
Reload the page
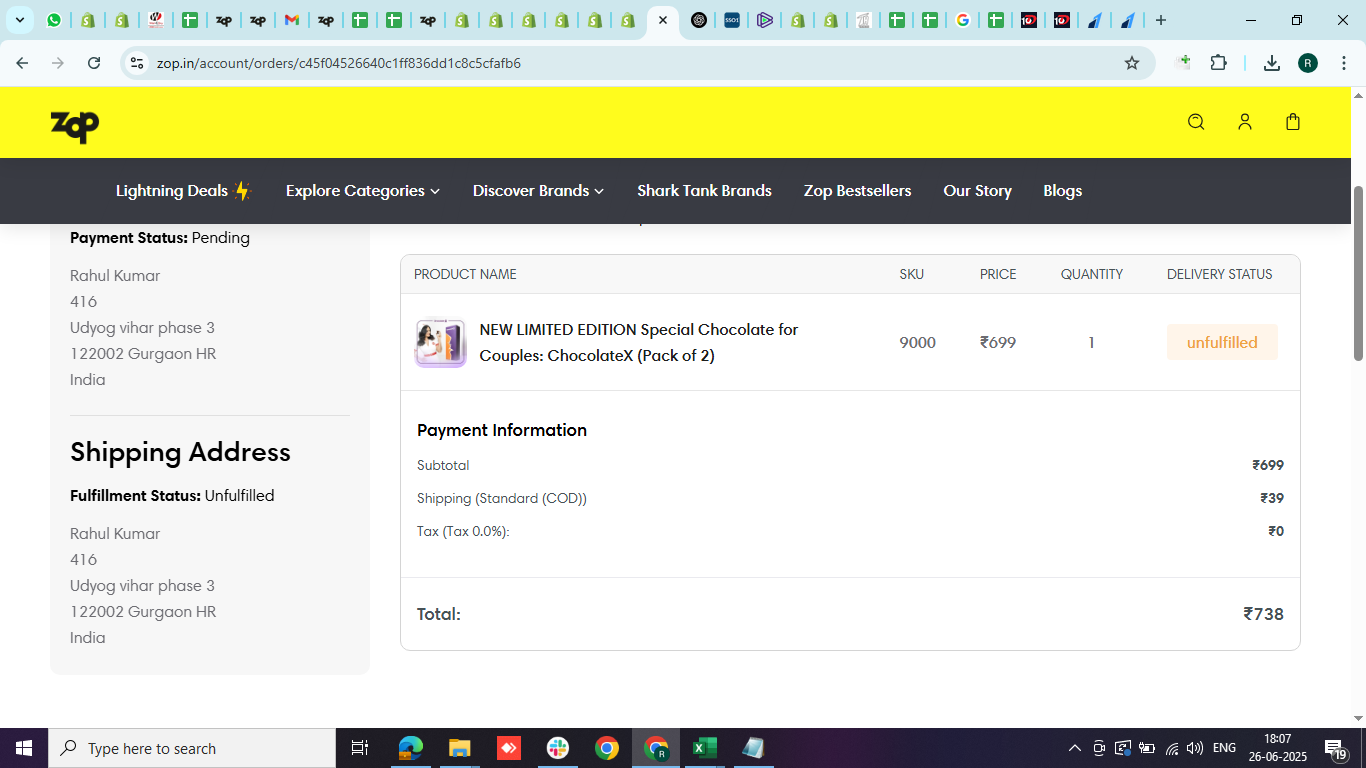94,63
